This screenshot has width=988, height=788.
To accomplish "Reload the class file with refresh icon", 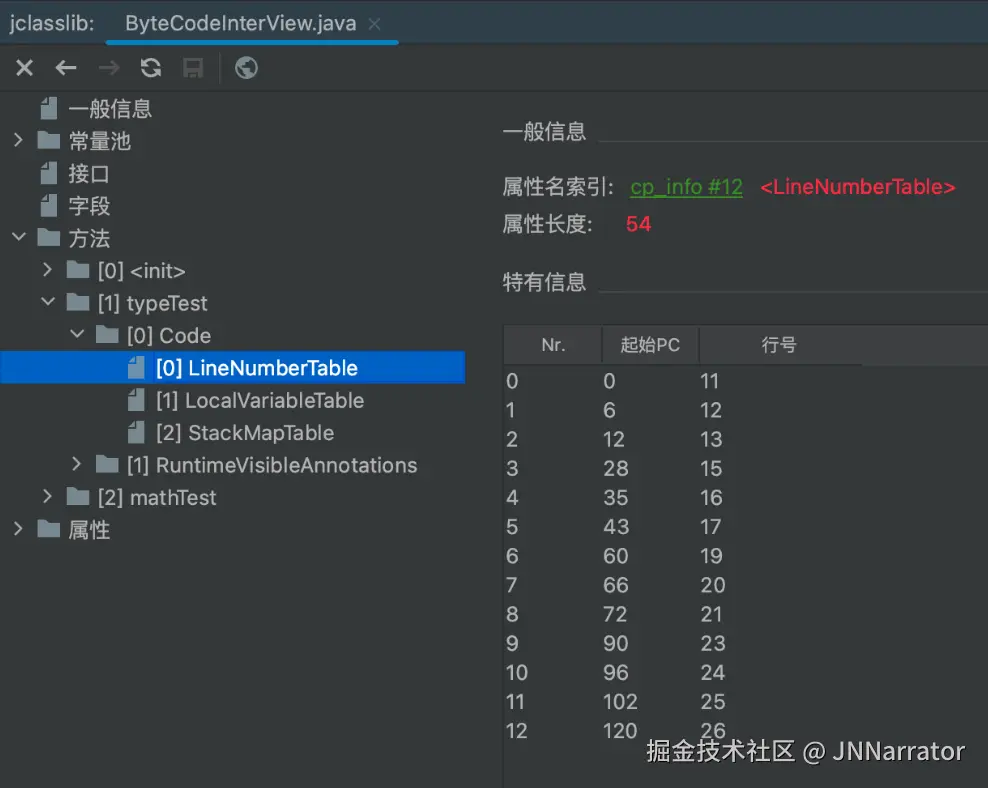I will click(x=151, y=67).
